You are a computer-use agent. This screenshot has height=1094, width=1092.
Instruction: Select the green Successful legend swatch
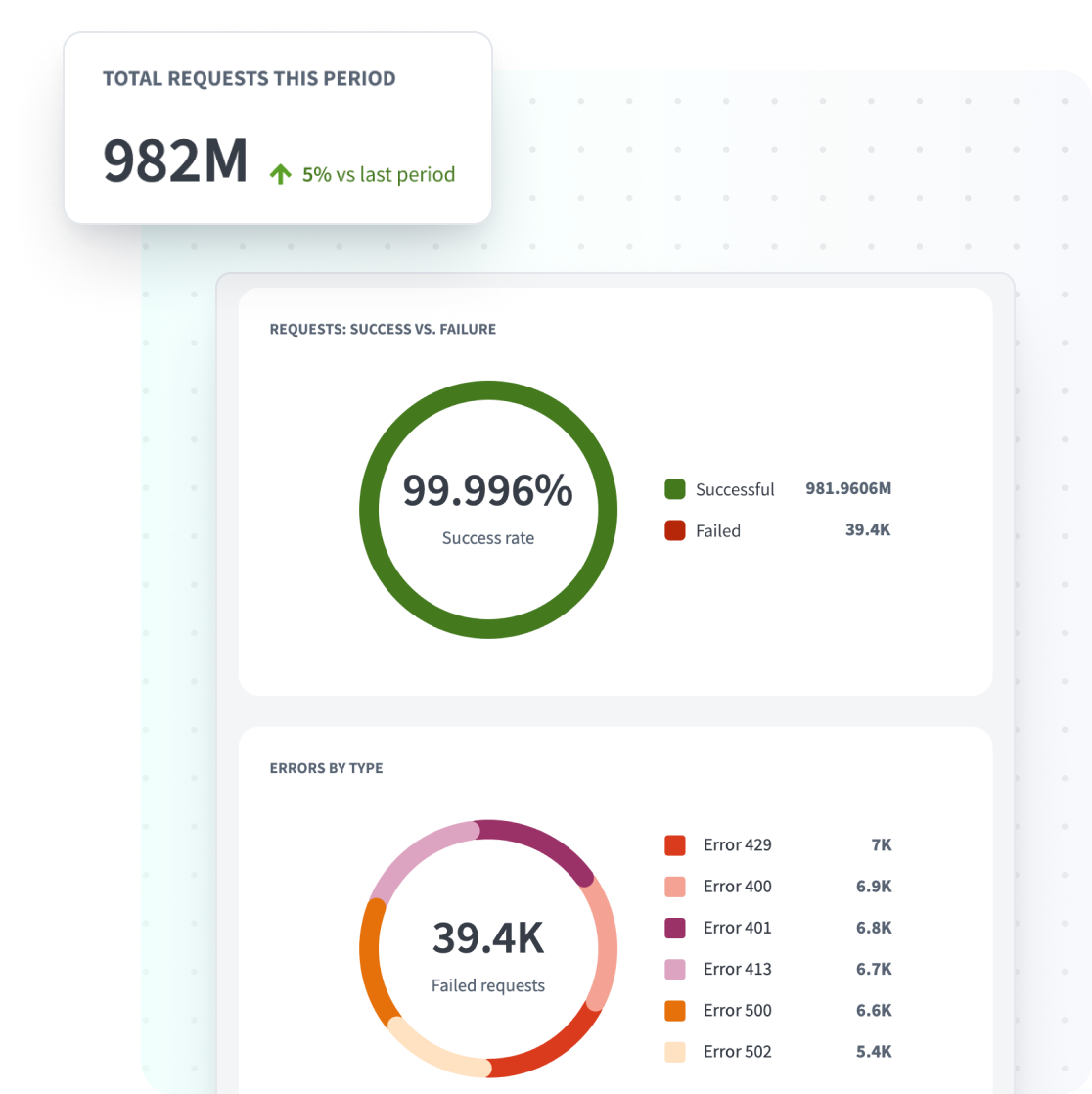pos(675,489)
